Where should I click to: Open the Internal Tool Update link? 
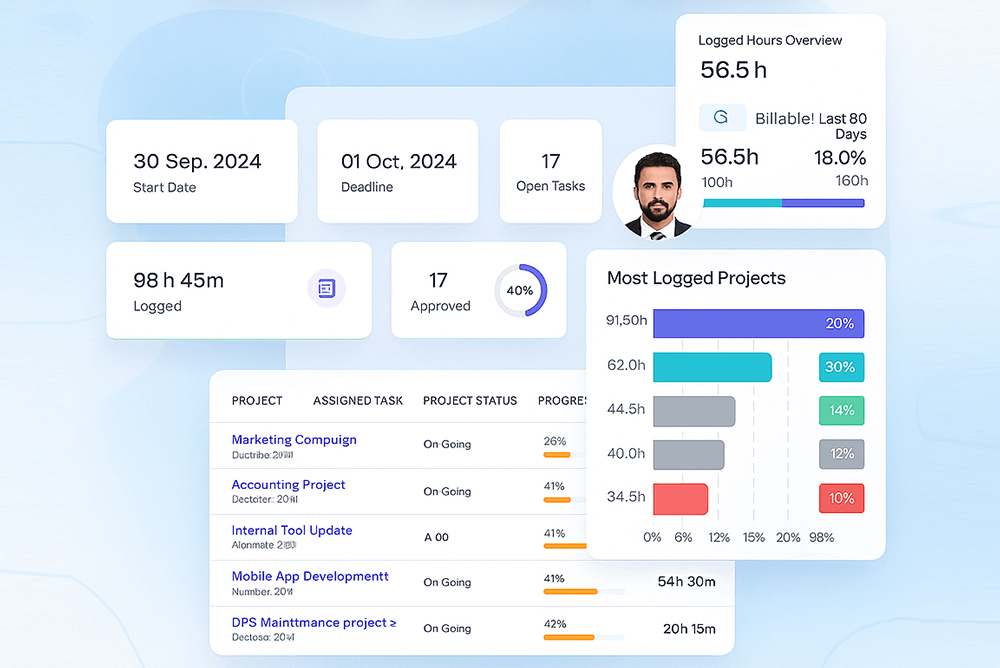pos(292,530)
